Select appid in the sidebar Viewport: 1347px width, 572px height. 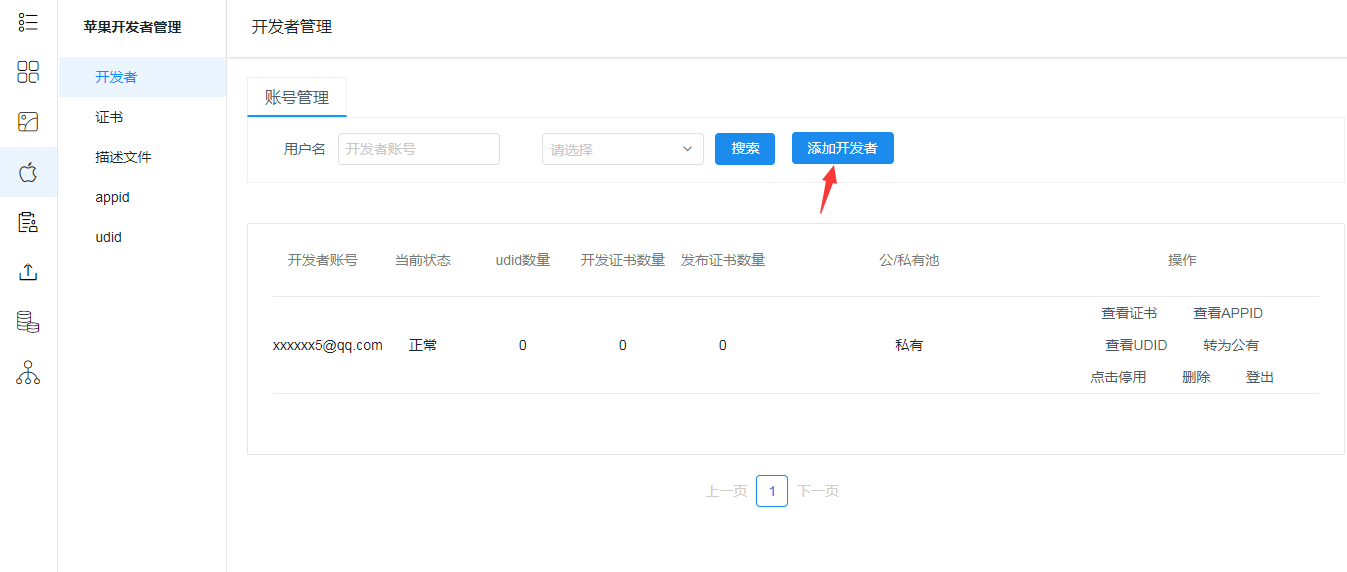[x=142, y=197]
